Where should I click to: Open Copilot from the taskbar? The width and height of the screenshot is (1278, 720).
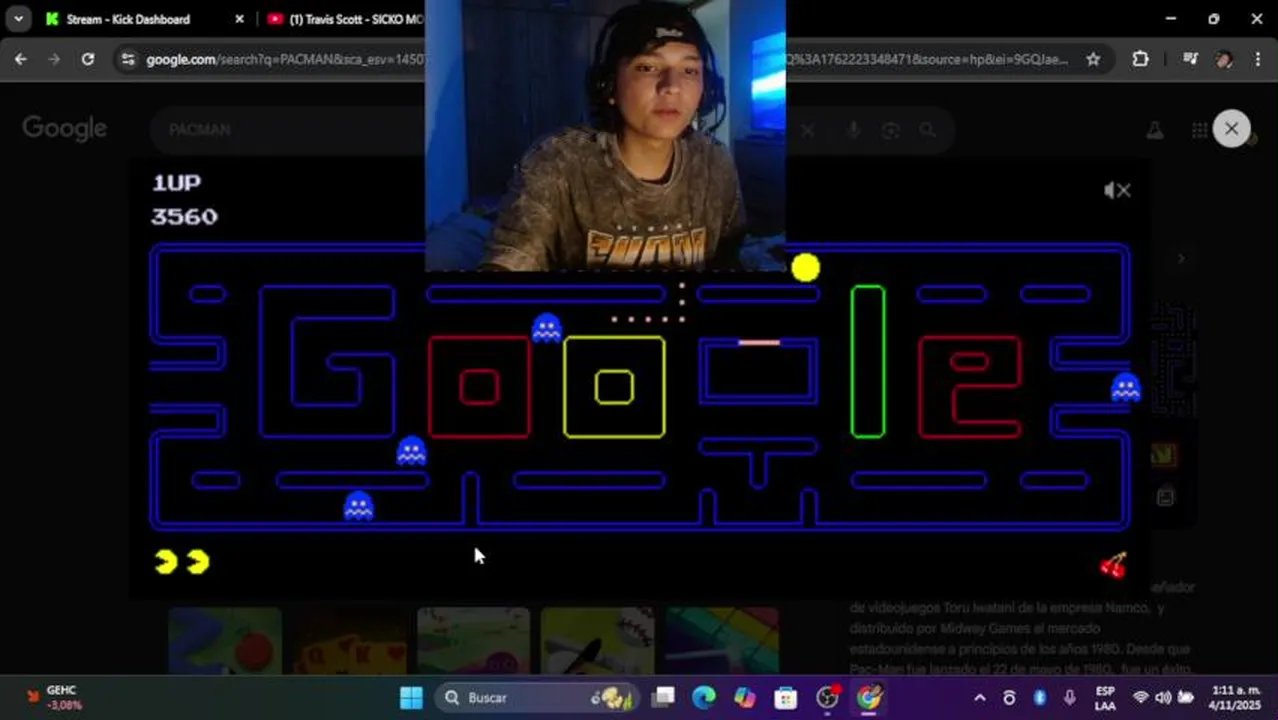click(745, 697)
